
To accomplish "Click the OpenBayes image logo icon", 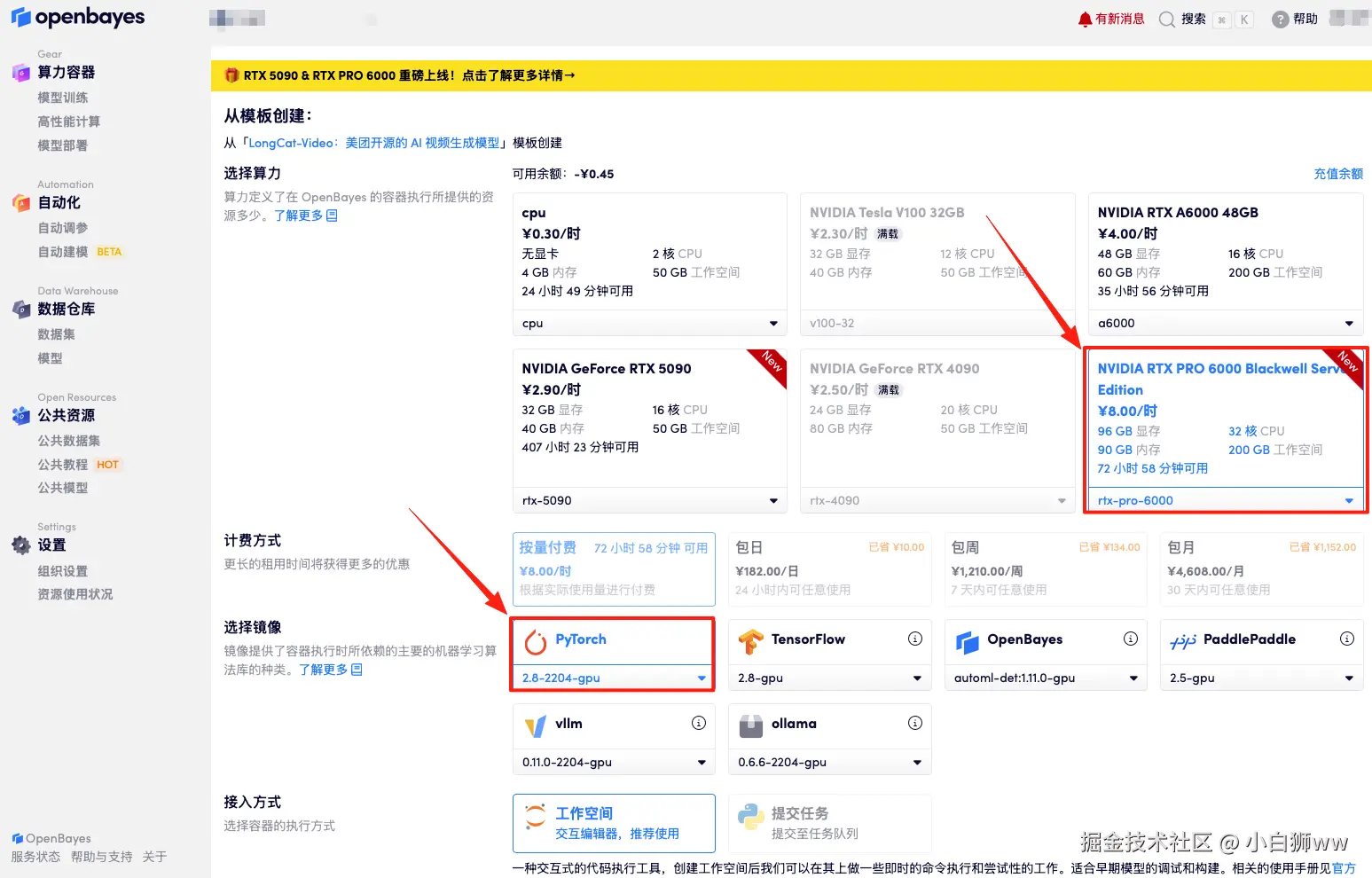I will point(968,642).
